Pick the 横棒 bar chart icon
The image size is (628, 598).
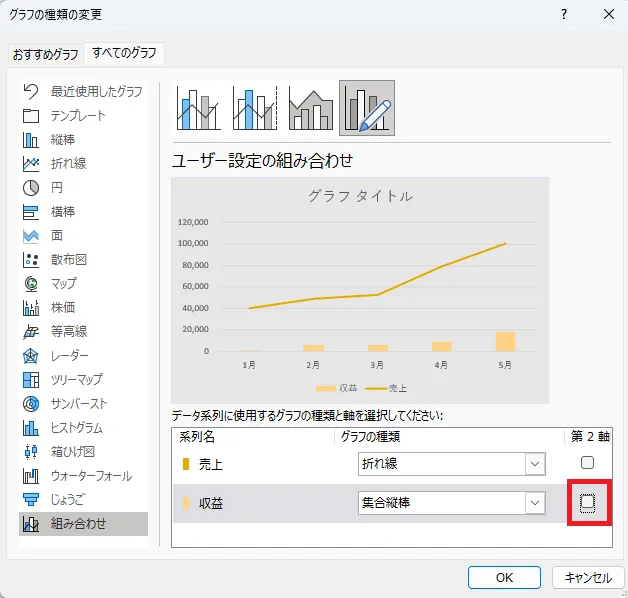click(31, 212)
